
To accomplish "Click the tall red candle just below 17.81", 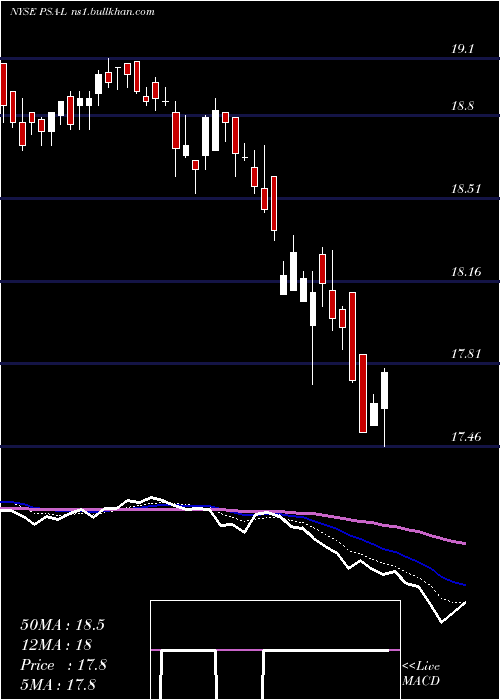I will (363, 393).
